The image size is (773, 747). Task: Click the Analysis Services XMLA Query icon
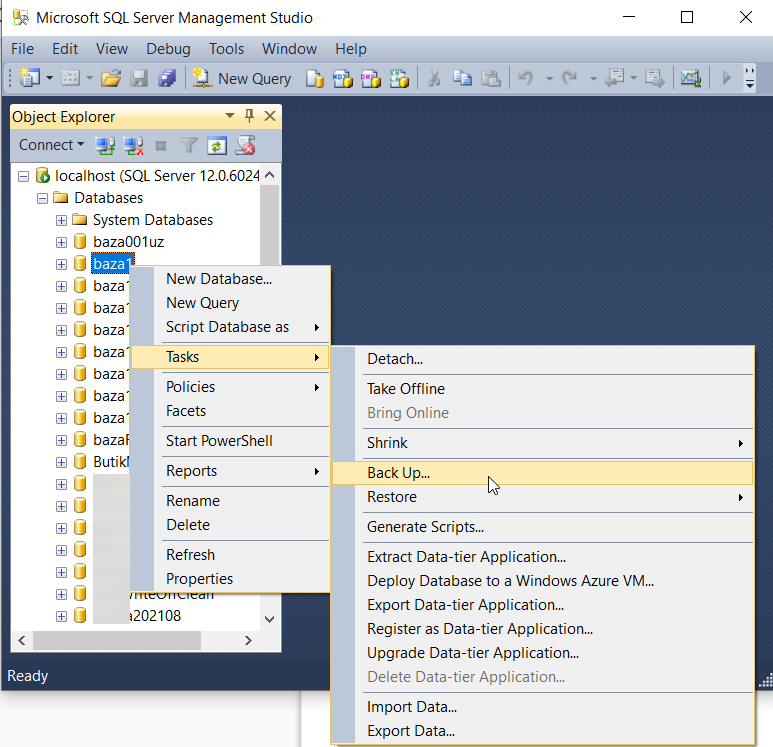pos(399,78)
